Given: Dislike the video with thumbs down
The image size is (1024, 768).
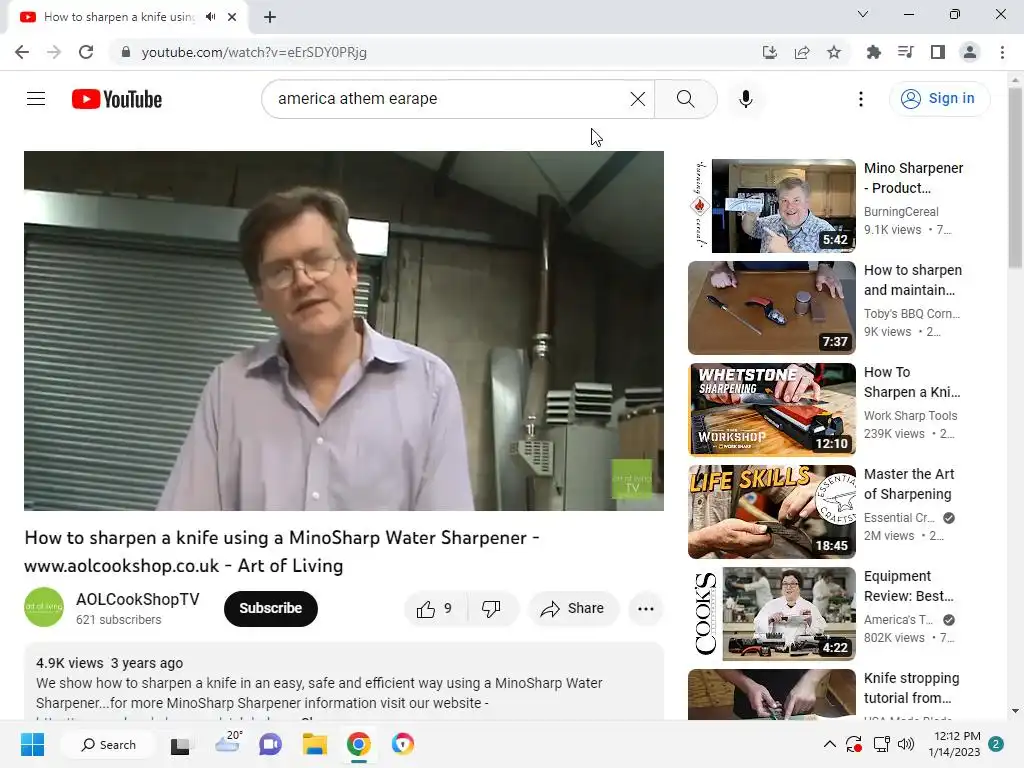Looking at the screenshot, I should (x=491, y=609).
